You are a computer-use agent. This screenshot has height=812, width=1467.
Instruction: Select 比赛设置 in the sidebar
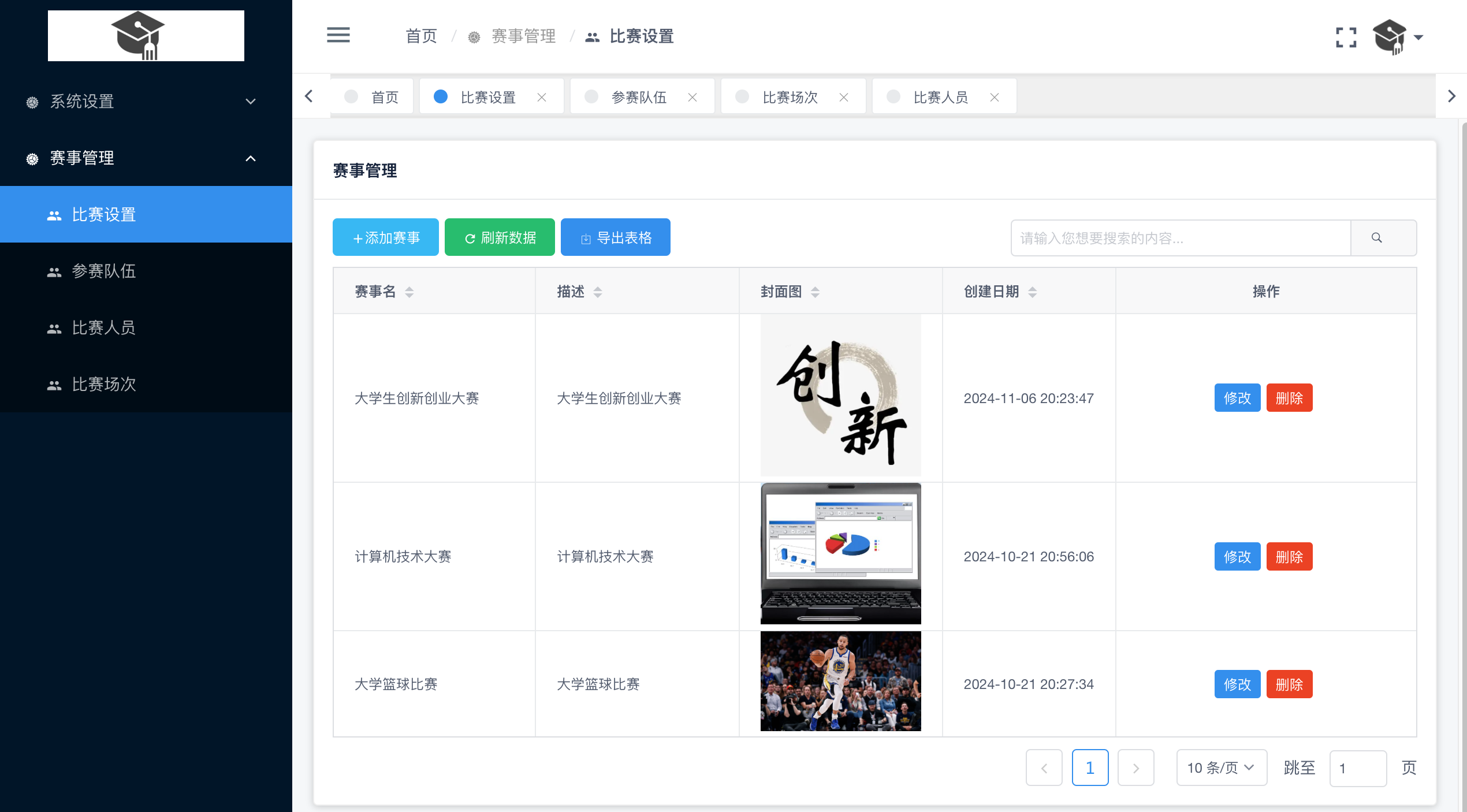[146, 214]
